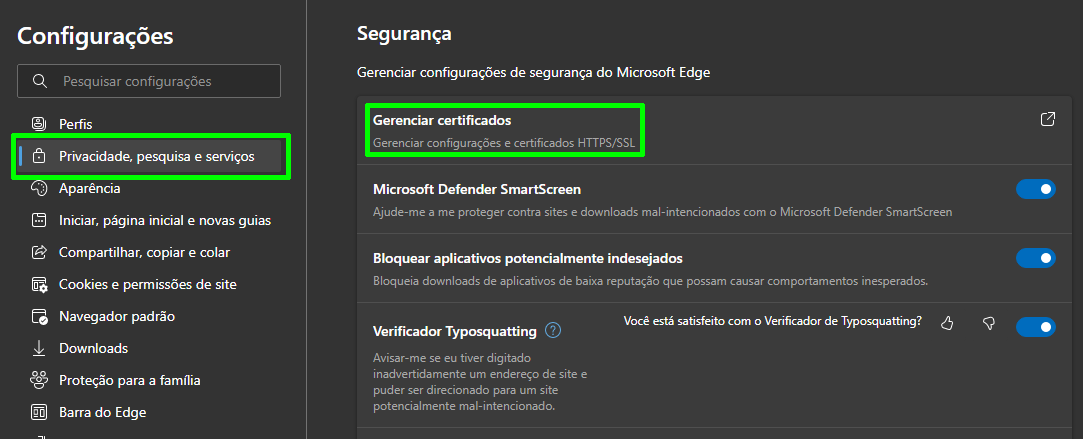Click the lock icon beside Privacidade, pesquisa e serviços
Screen dimensions: 1083x439
[39, 156]
